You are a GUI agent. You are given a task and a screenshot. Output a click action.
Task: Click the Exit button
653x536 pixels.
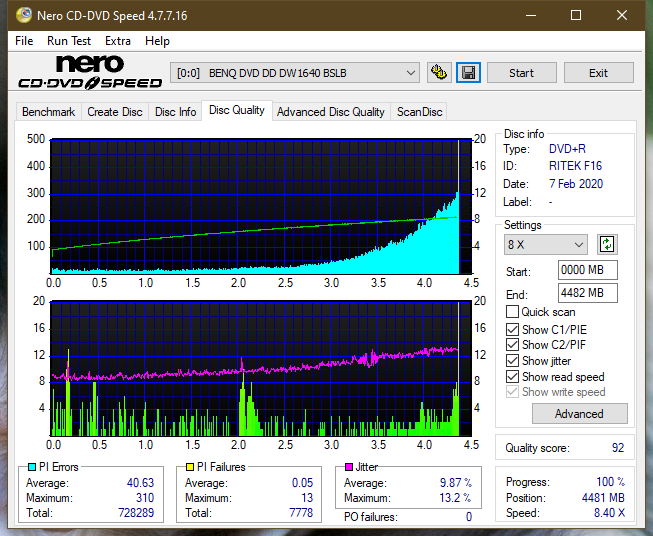tap(598, 73)
